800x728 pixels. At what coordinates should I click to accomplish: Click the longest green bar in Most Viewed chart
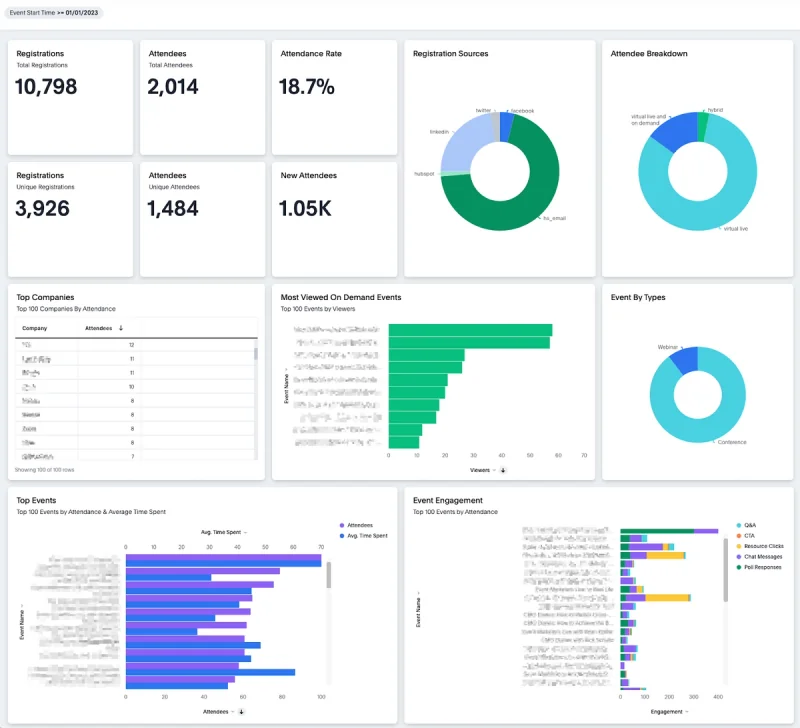point(470,330)
